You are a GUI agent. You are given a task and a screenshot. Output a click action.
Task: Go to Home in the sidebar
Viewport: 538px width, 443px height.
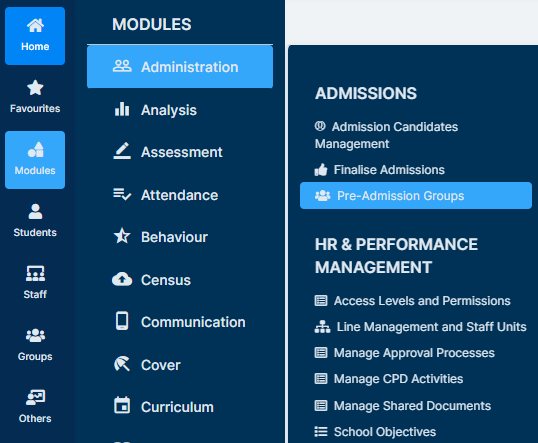[35, 36]
